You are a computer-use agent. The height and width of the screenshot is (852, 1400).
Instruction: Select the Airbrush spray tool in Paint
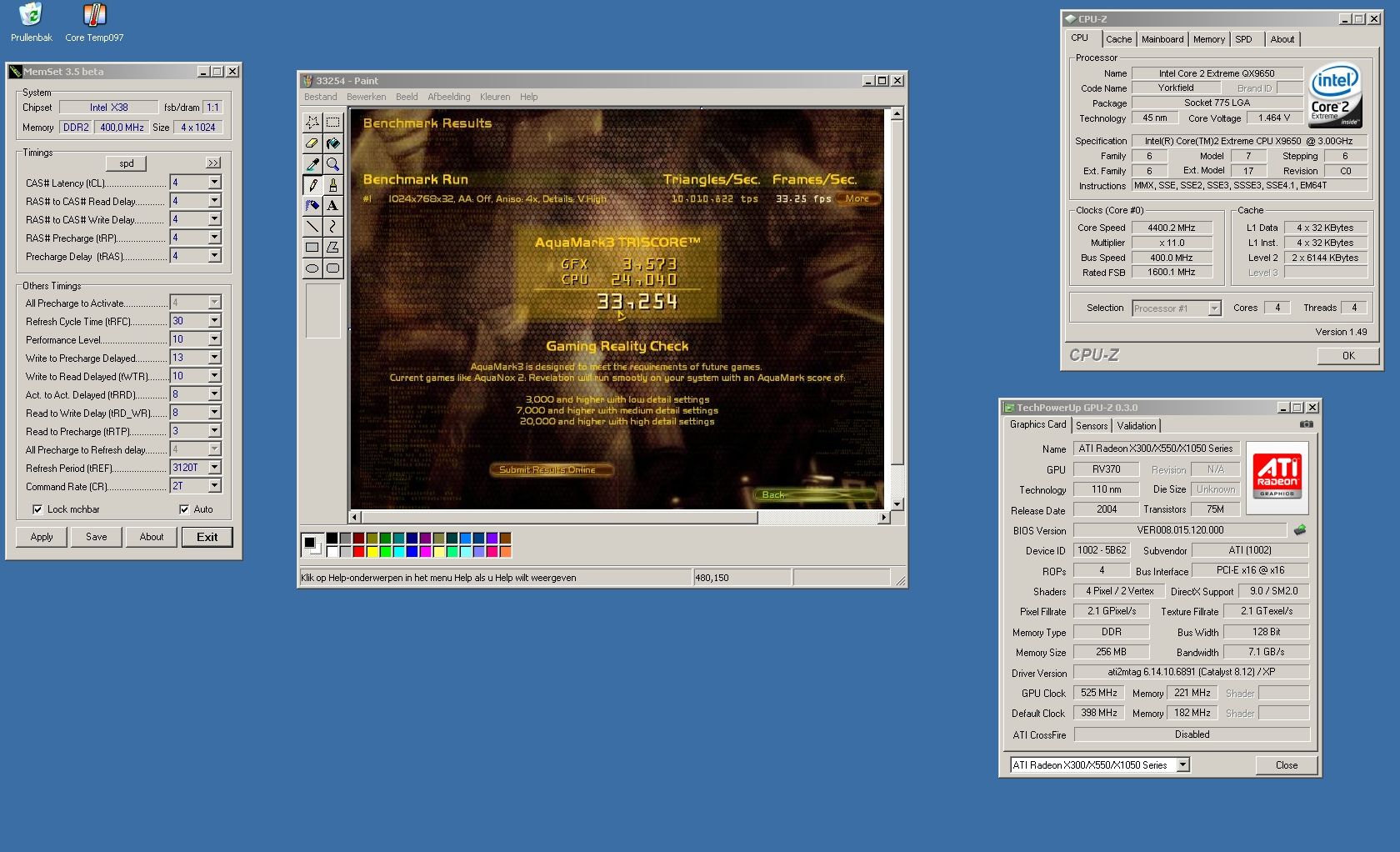312,205
